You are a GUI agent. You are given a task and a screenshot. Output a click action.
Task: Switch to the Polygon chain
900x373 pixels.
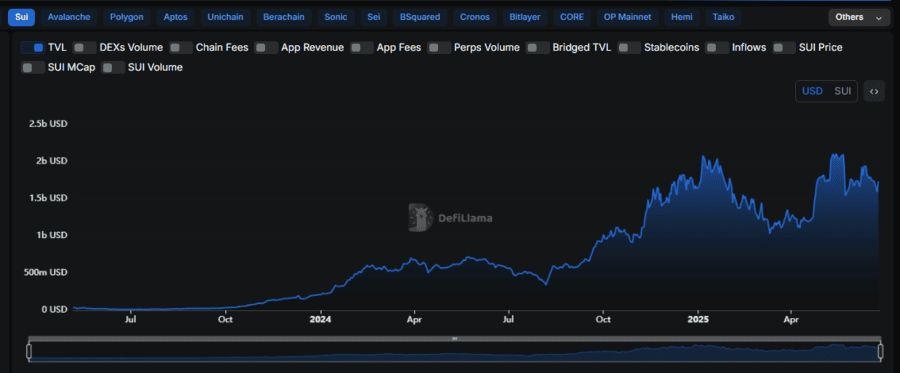127,17
